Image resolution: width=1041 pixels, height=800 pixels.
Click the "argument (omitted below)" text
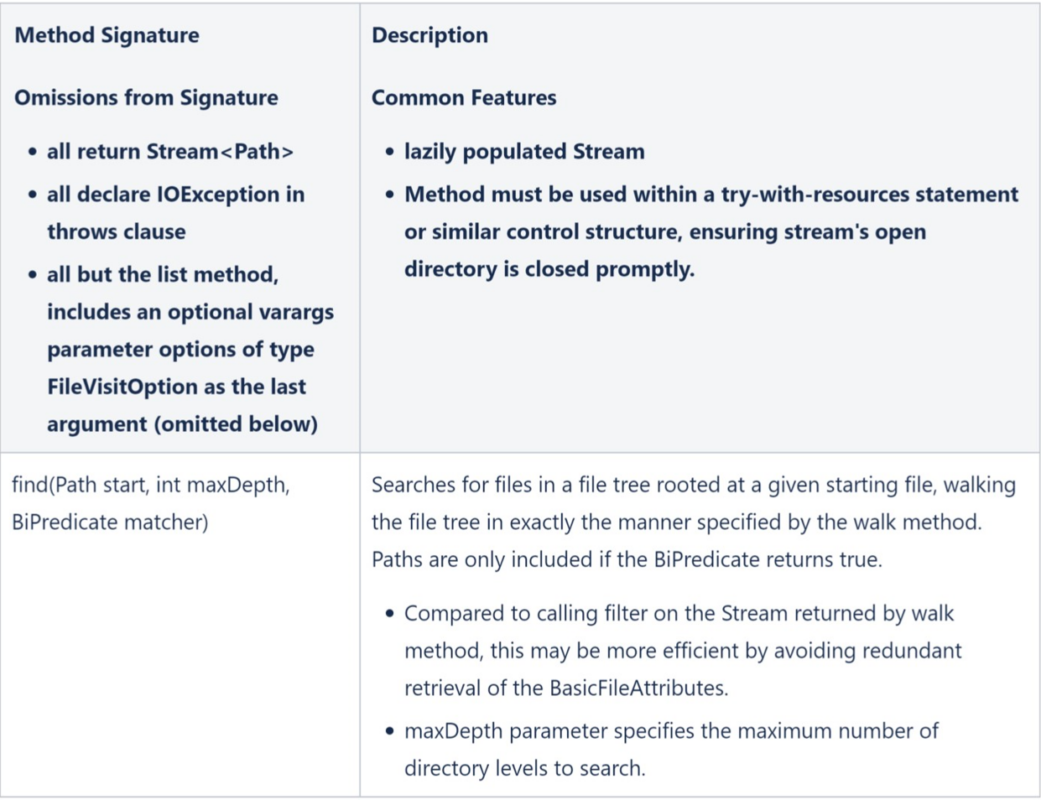(182, 424)
